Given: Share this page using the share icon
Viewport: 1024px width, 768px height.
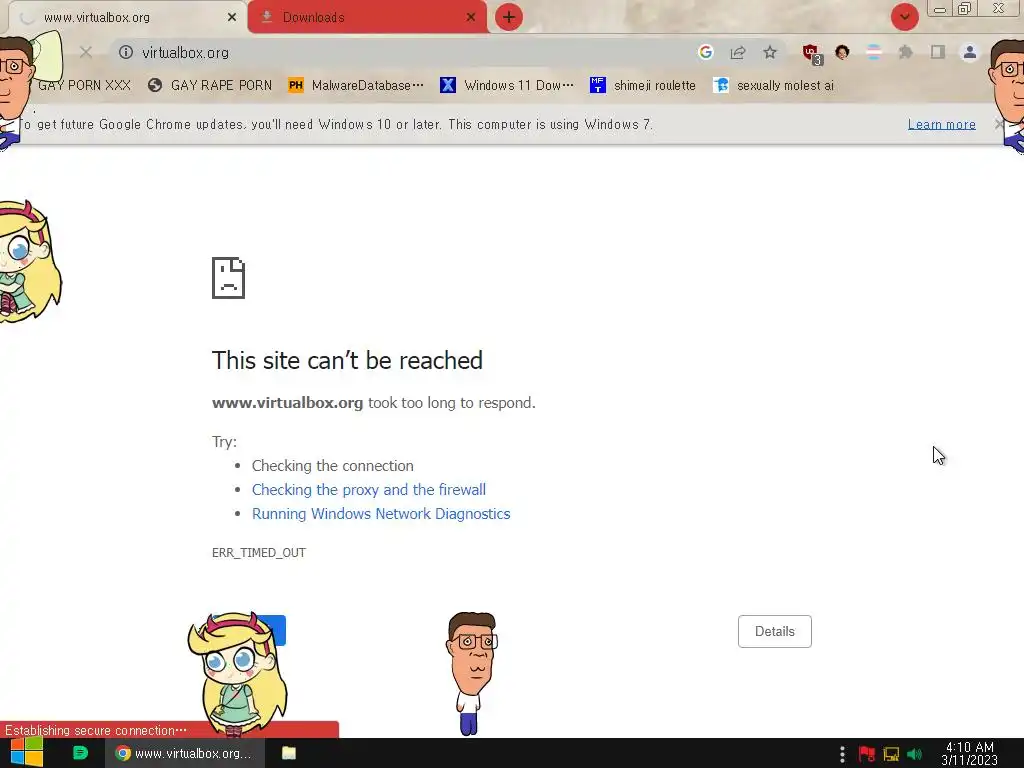Looking at the screenshot, I should pyautogui.click(x=738, y=52).
